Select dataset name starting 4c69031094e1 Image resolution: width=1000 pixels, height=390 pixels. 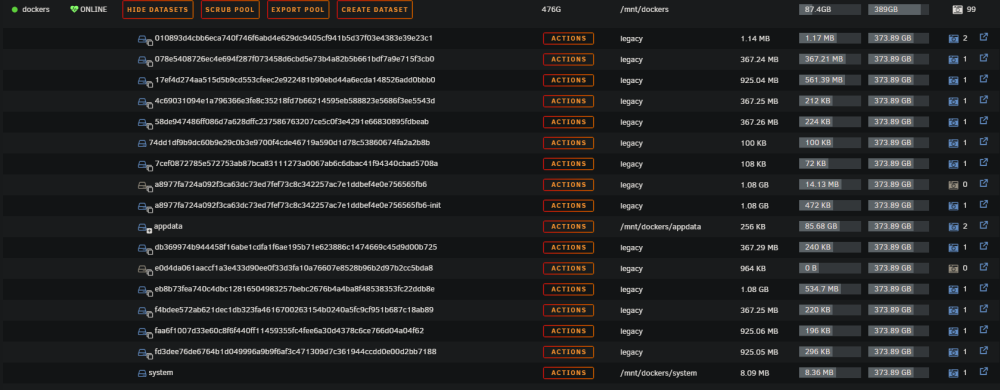click(x=295, y=101)
